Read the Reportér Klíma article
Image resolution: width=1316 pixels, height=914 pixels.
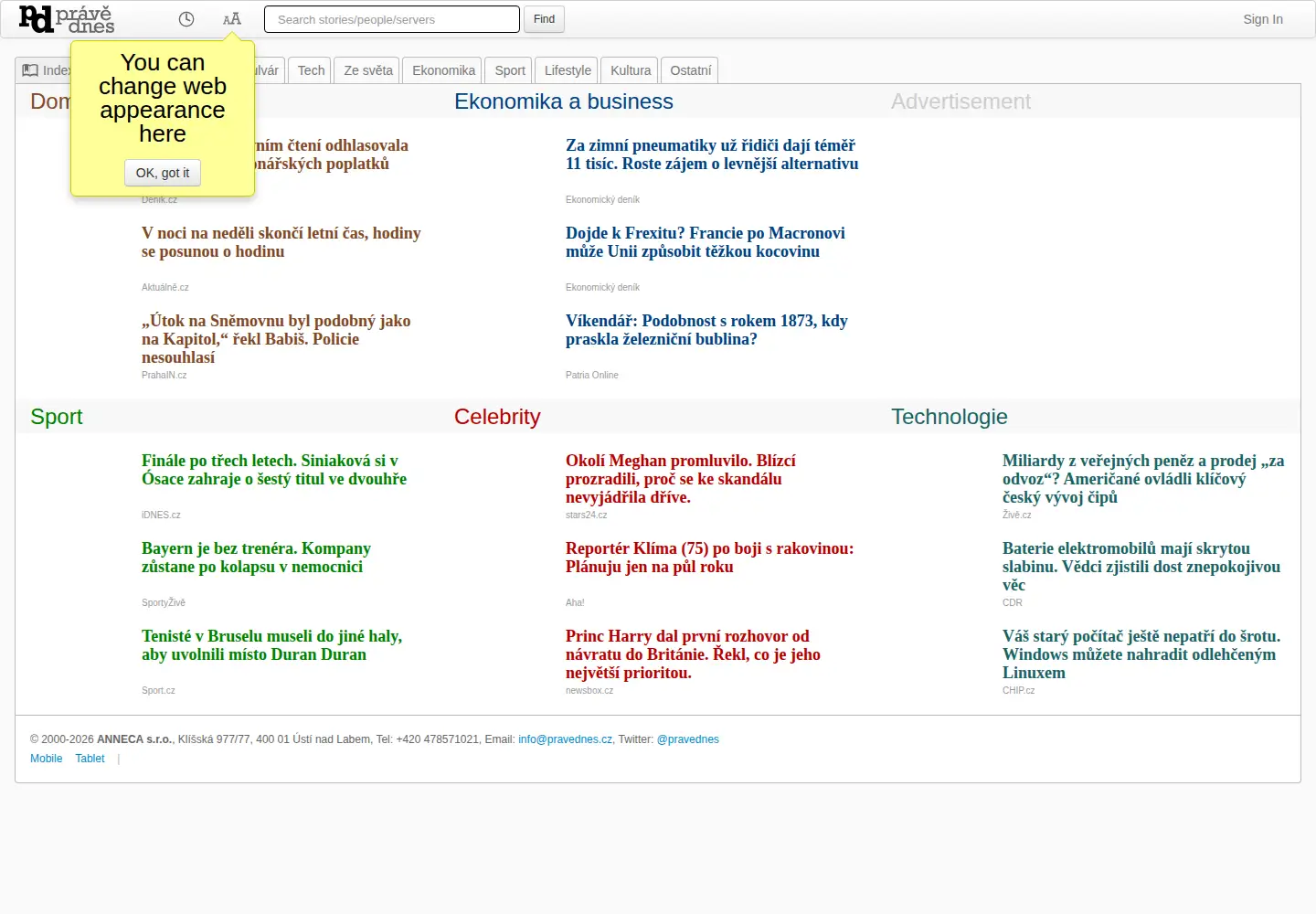(709, 558)
